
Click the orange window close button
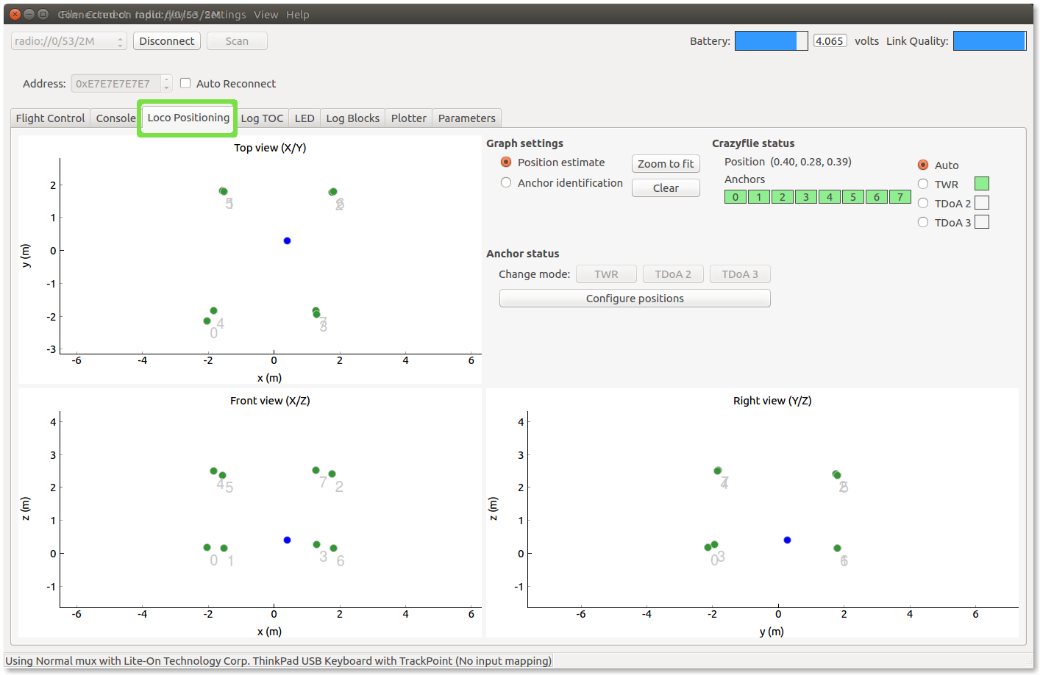[x=15, y=14]
